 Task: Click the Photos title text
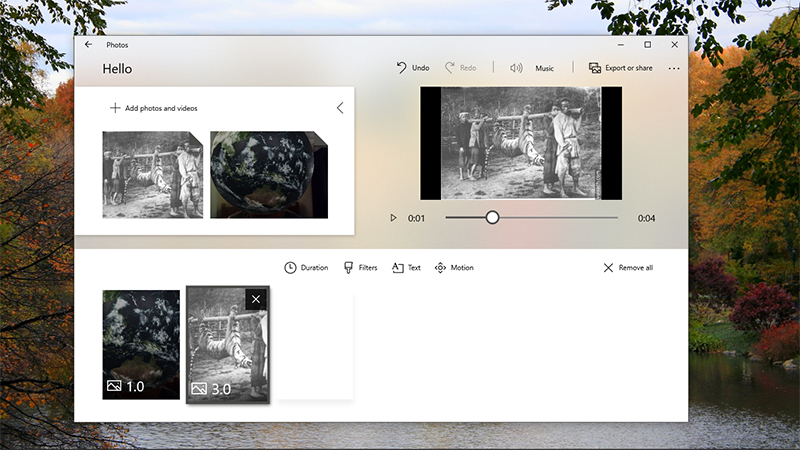117,45
